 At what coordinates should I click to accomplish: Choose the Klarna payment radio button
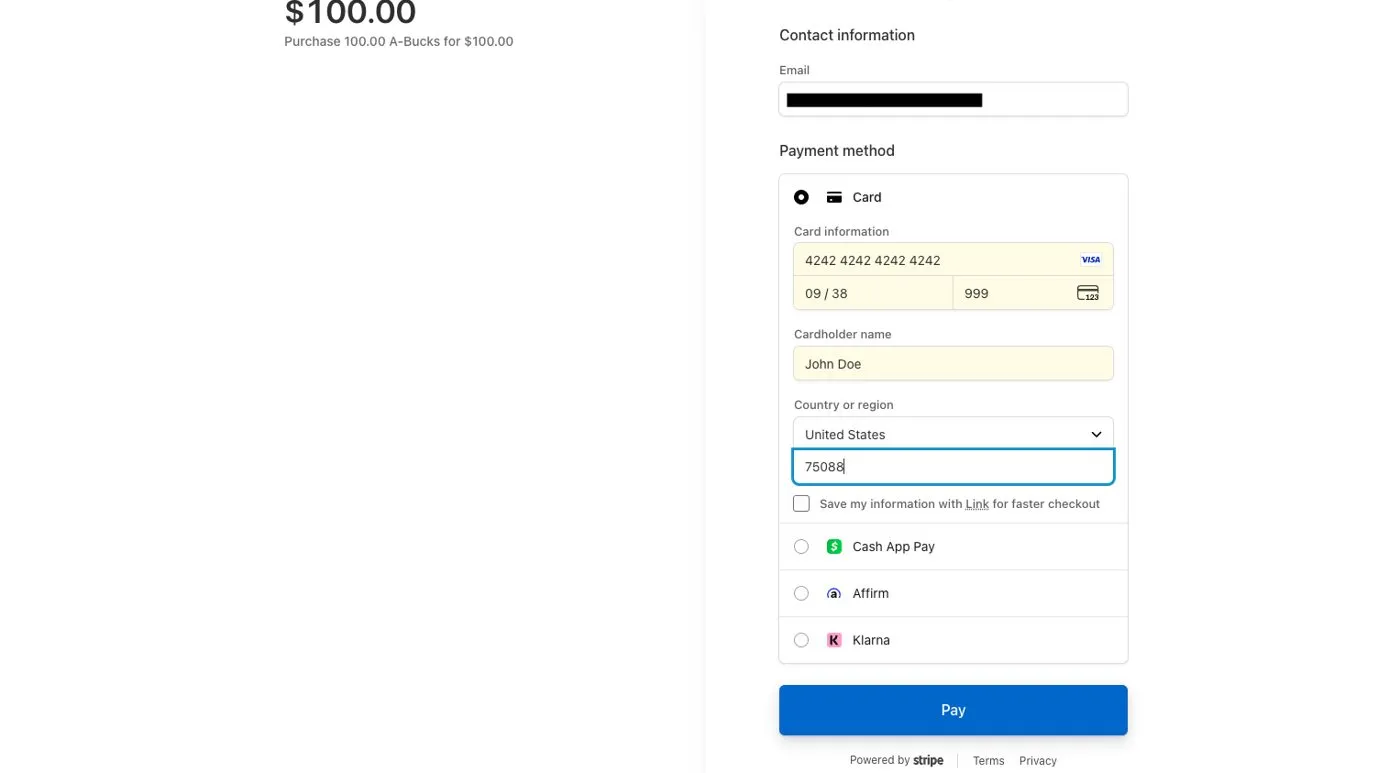[x=801, y=640]
